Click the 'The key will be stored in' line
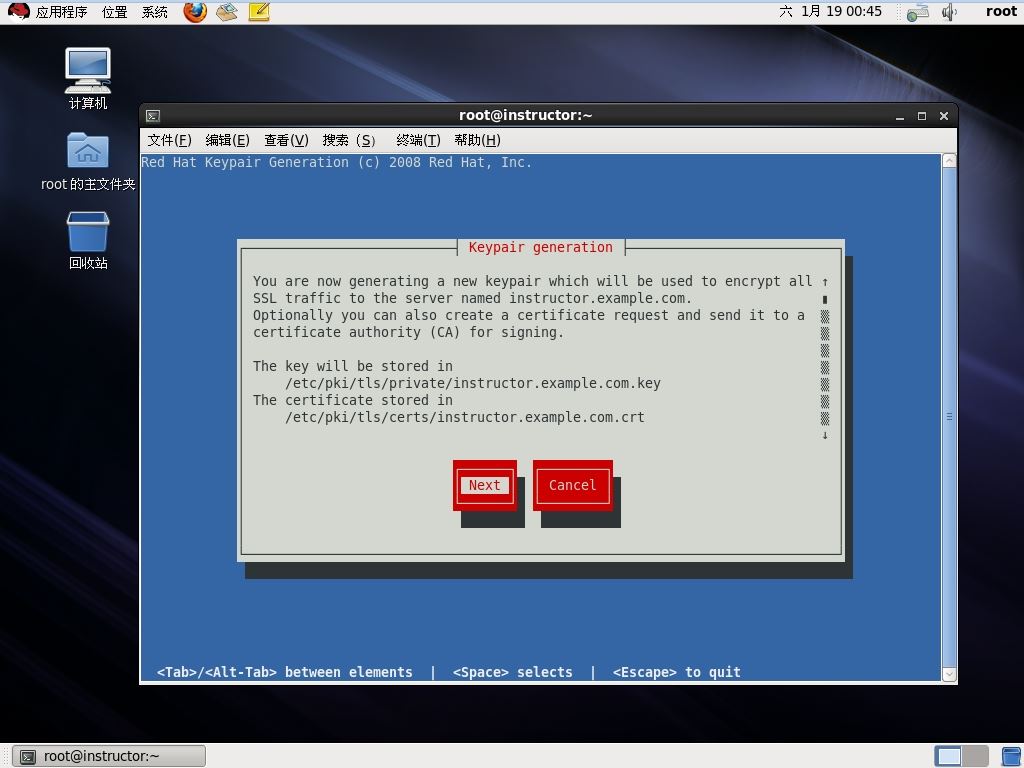This screenshot has height=768, width=1024. [x=353, y=366]
